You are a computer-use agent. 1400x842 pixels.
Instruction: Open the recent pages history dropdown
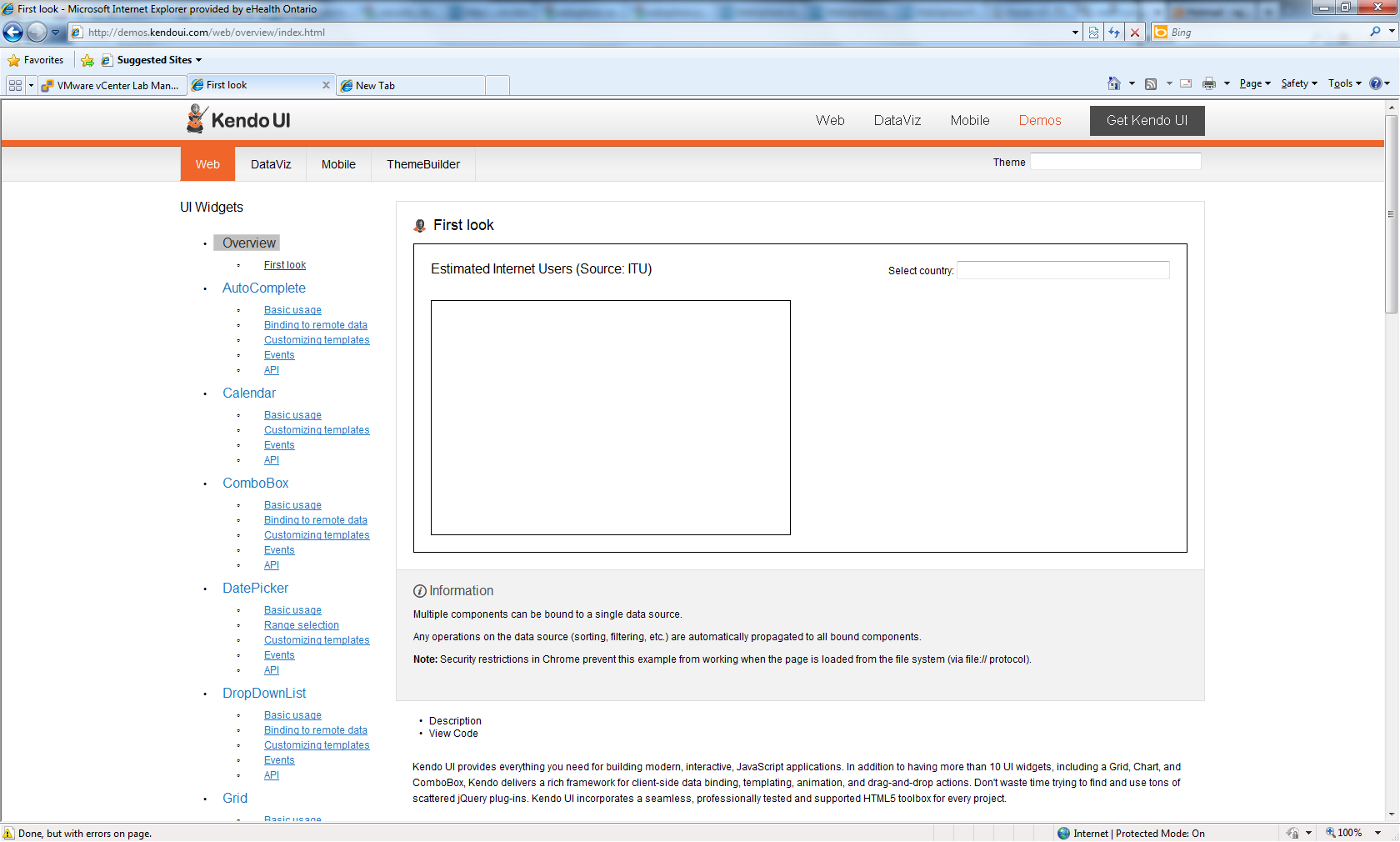coord(56,33)
